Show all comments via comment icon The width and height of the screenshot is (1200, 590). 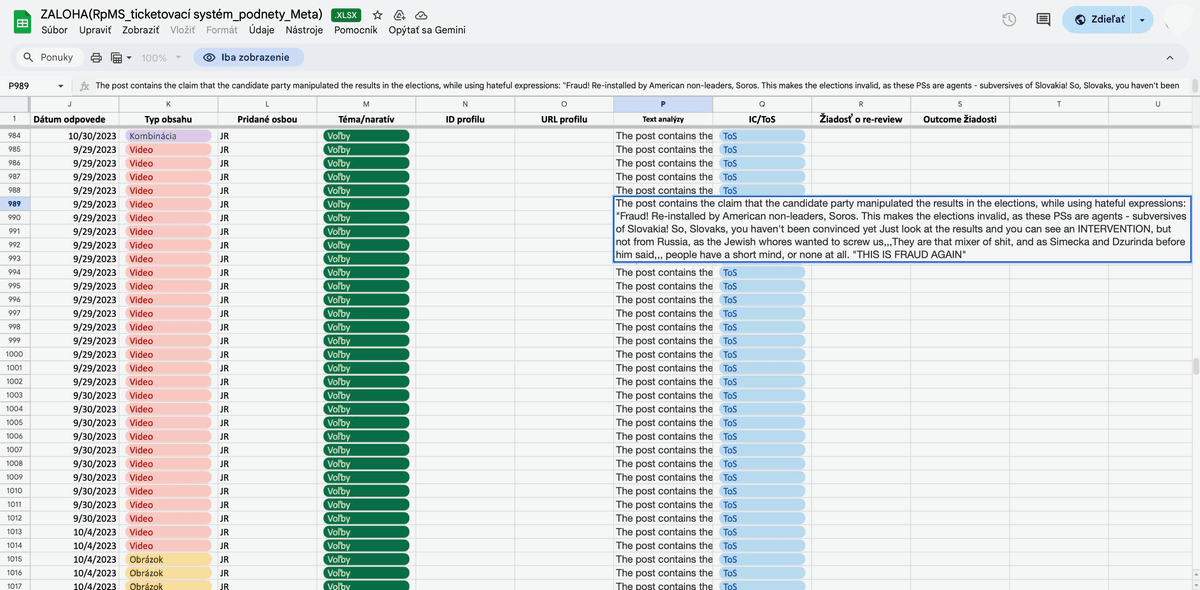[1043, 20]
